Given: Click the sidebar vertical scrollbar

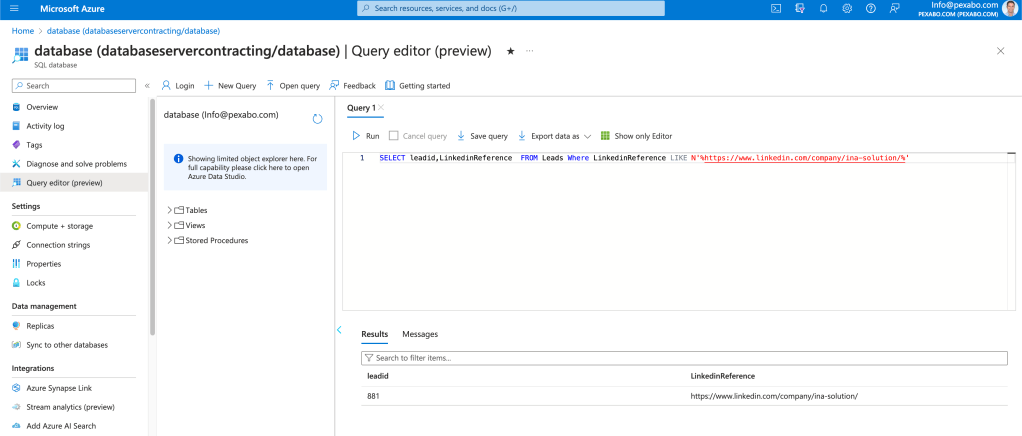Looking at the screenshot, I should [153, 217].
